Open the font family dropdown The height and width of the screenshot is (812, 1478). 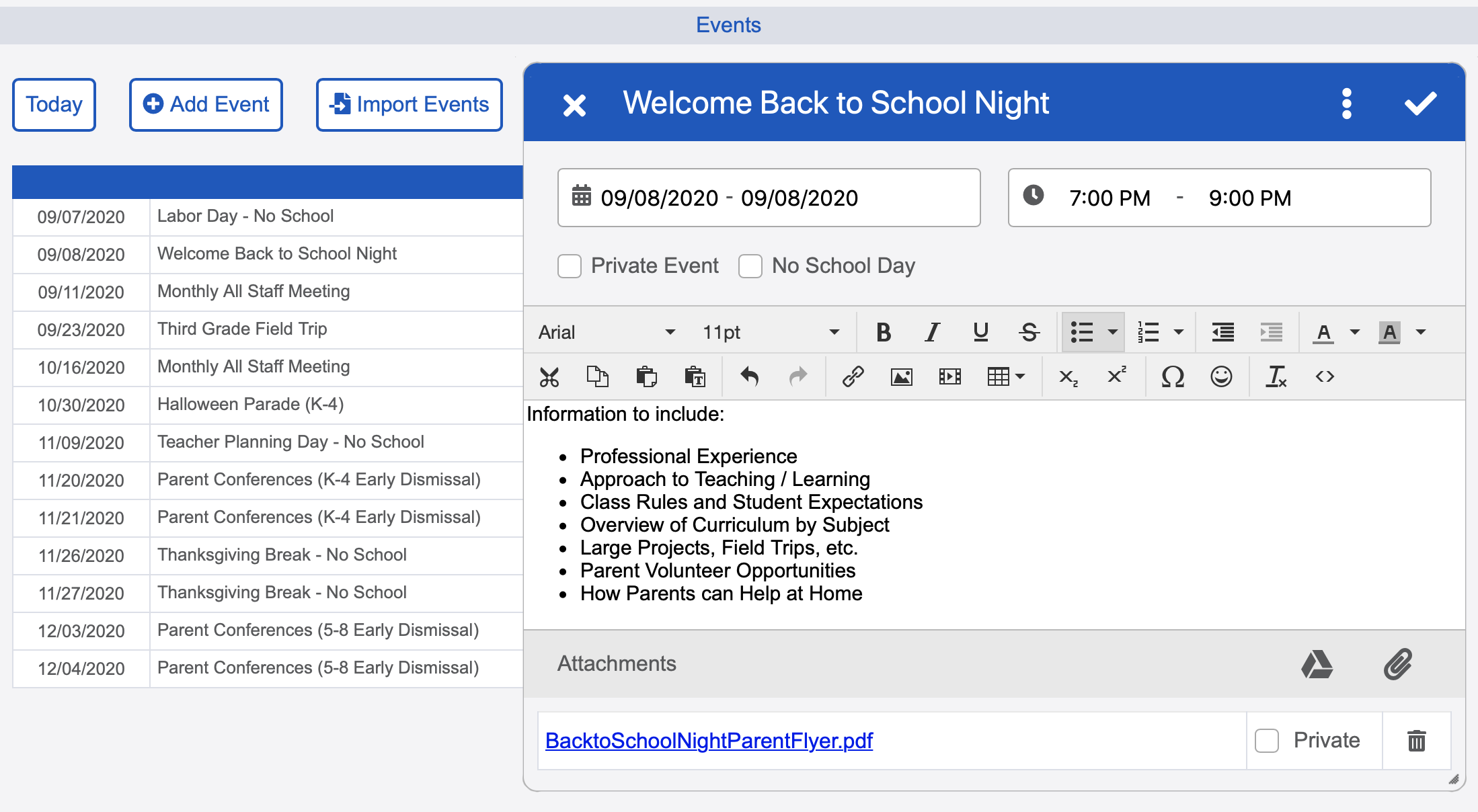669,331
